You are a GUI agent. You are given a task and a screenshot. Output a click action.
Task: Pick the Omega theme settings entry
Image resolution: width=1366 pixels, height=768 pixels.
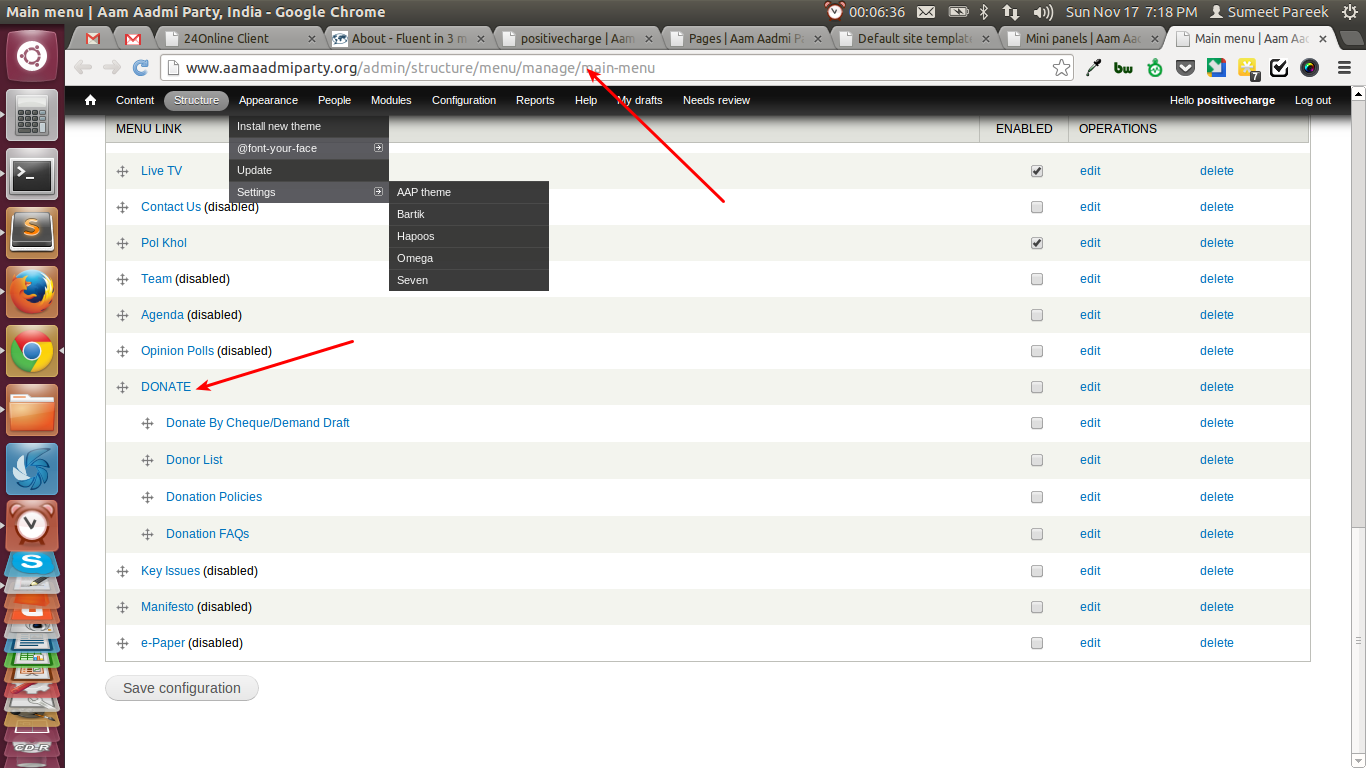coord(469,258)
